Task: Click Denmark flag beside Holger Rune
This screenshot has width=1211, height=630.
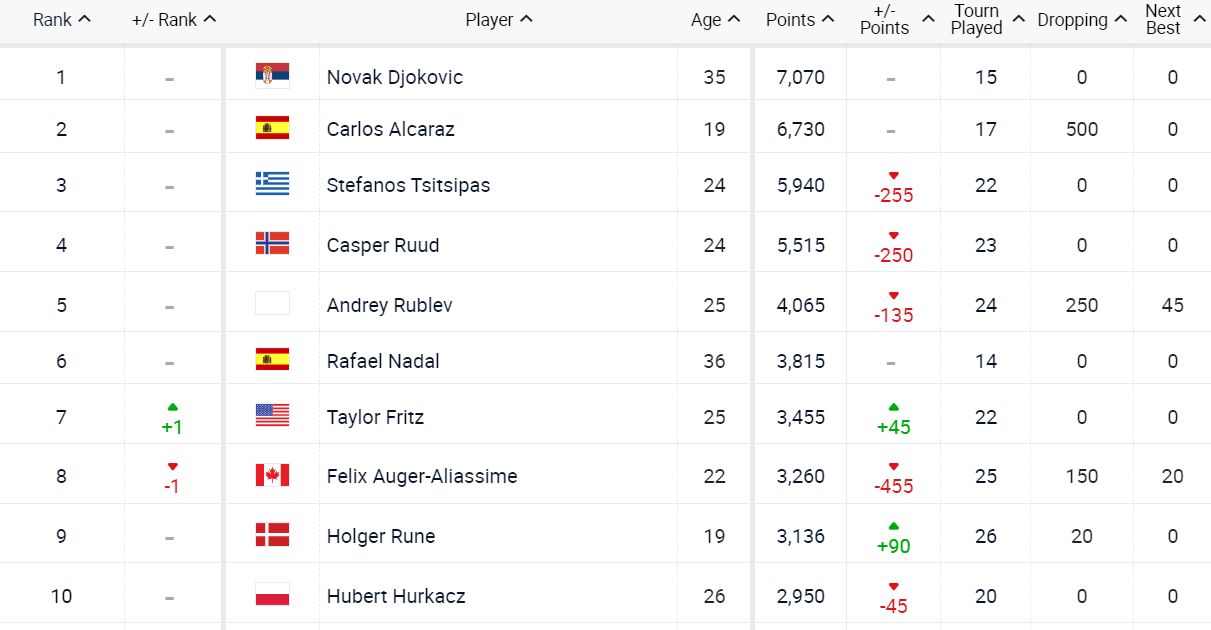Action: 272,536
